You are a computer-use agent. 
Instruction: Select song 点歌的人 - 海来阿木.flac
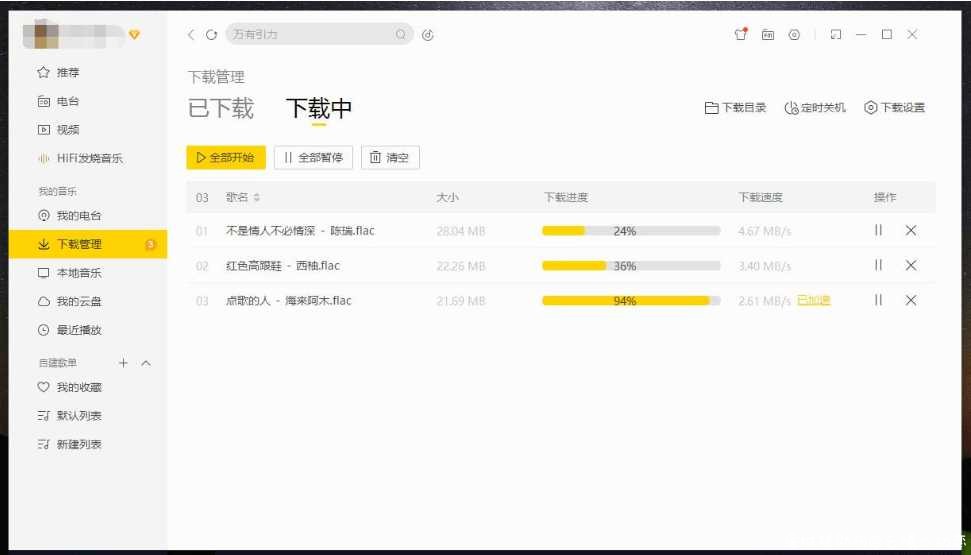pyautogui.click(x=289, y=300)
